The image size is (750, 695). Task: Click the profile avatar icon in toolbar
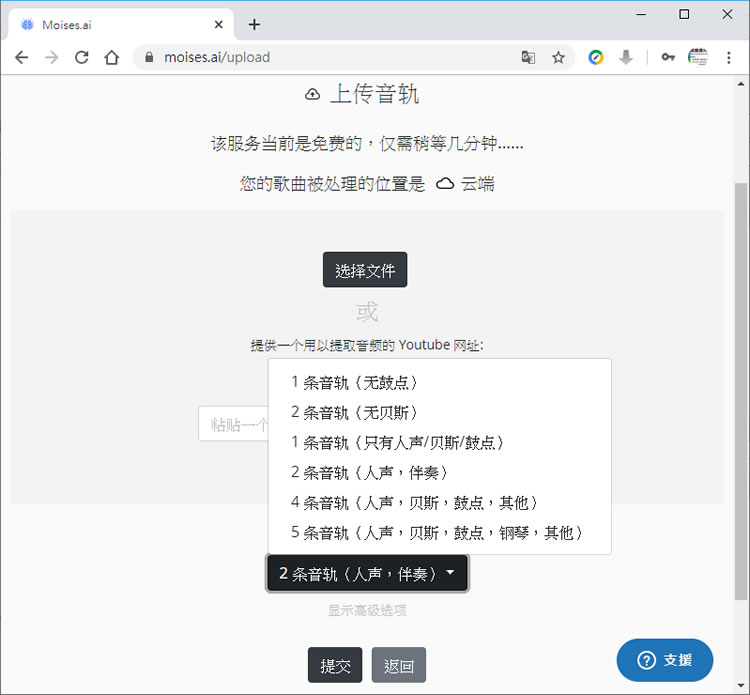click(698, 57)
